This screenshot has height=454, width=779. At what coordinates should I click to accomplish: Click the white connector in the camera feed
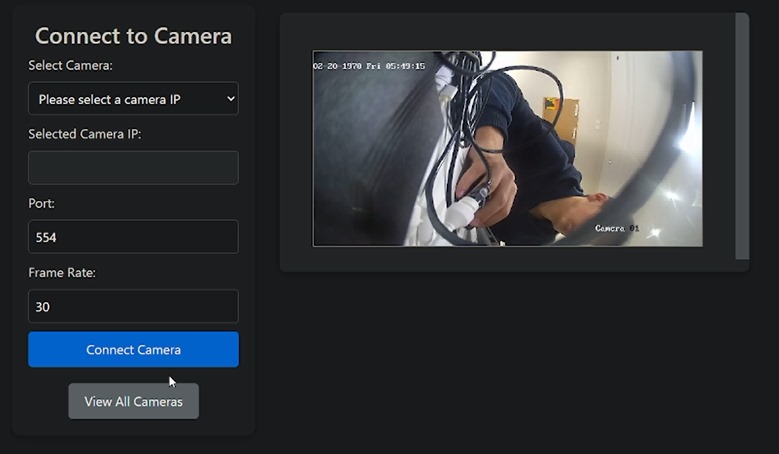click(x=463, y=216)
